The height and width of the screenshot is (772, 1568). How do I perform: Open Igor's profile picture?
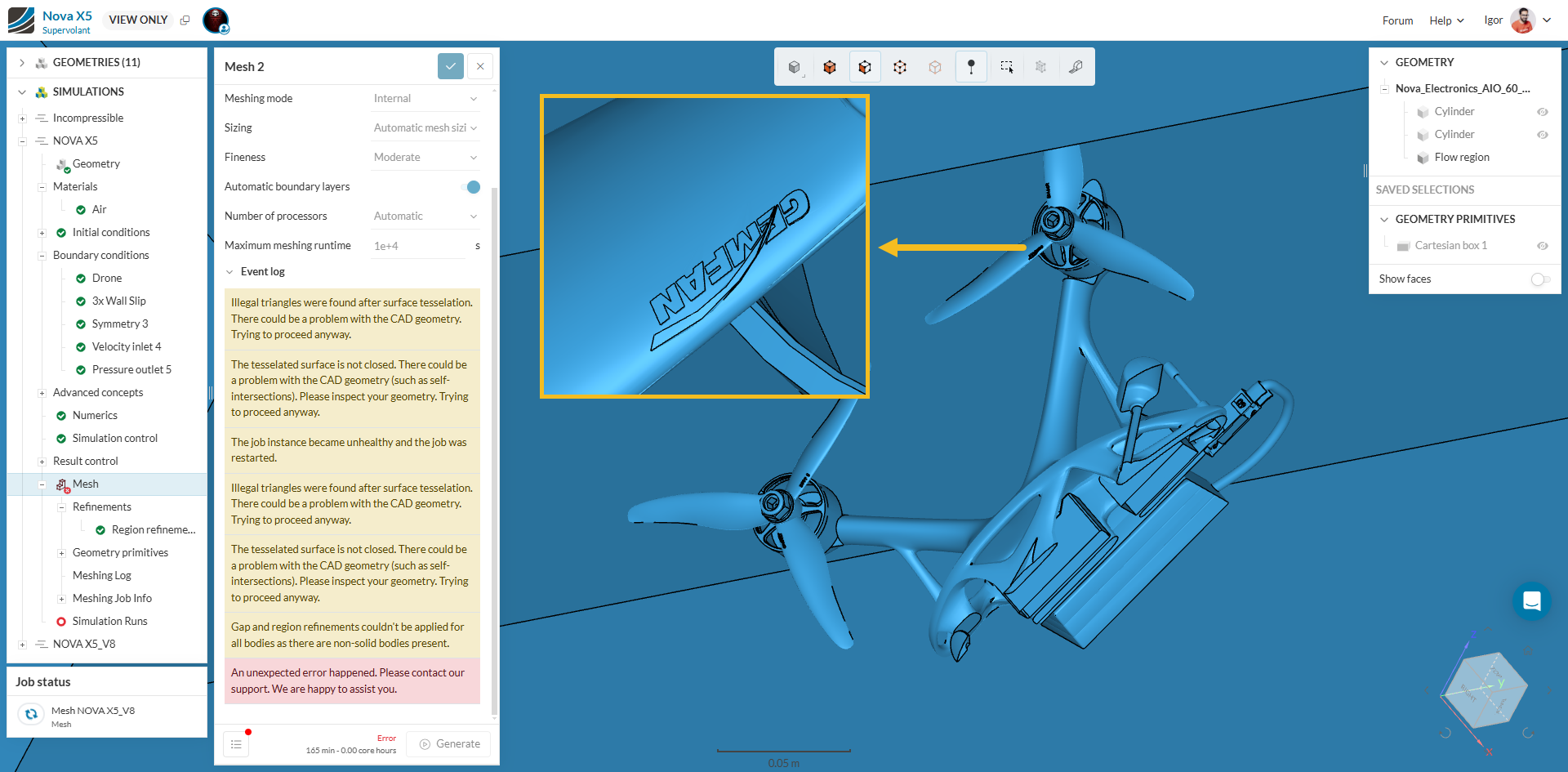pos(1522,20)
